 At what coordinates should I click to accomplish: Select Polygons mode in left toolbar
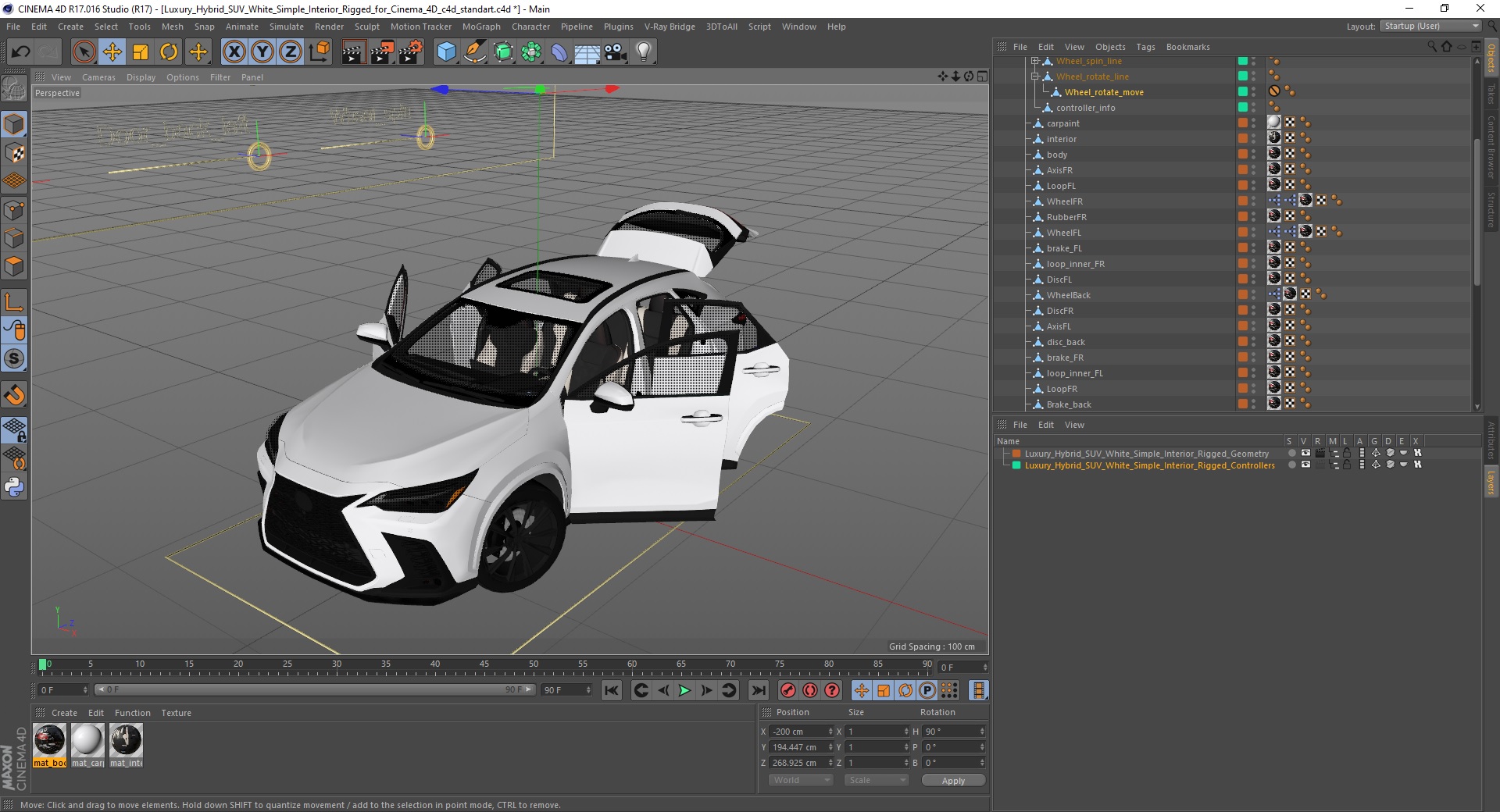pyautogui.click(x=14, y=266)
